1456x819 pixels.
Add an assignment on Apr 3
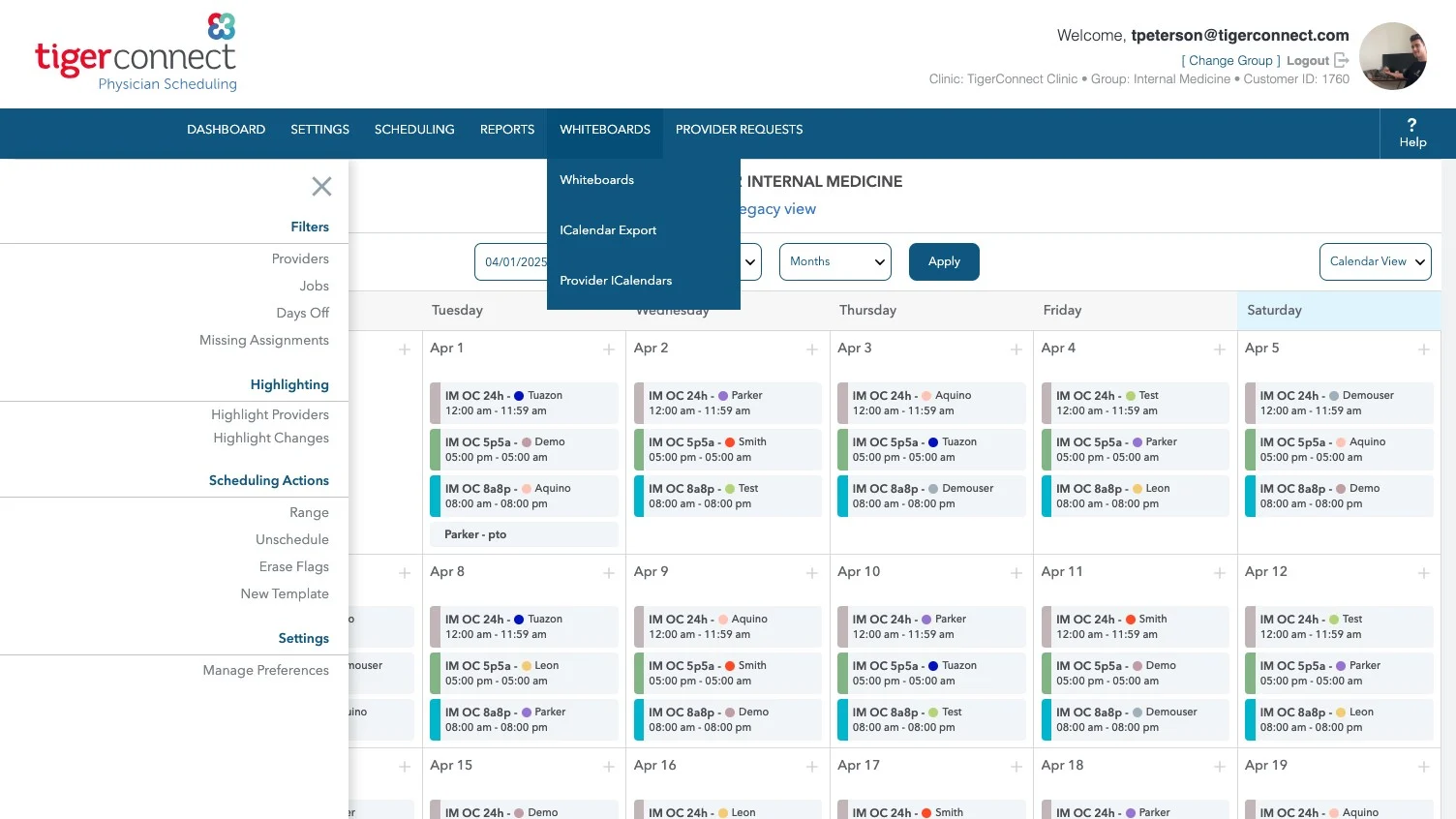(1016, 349)
